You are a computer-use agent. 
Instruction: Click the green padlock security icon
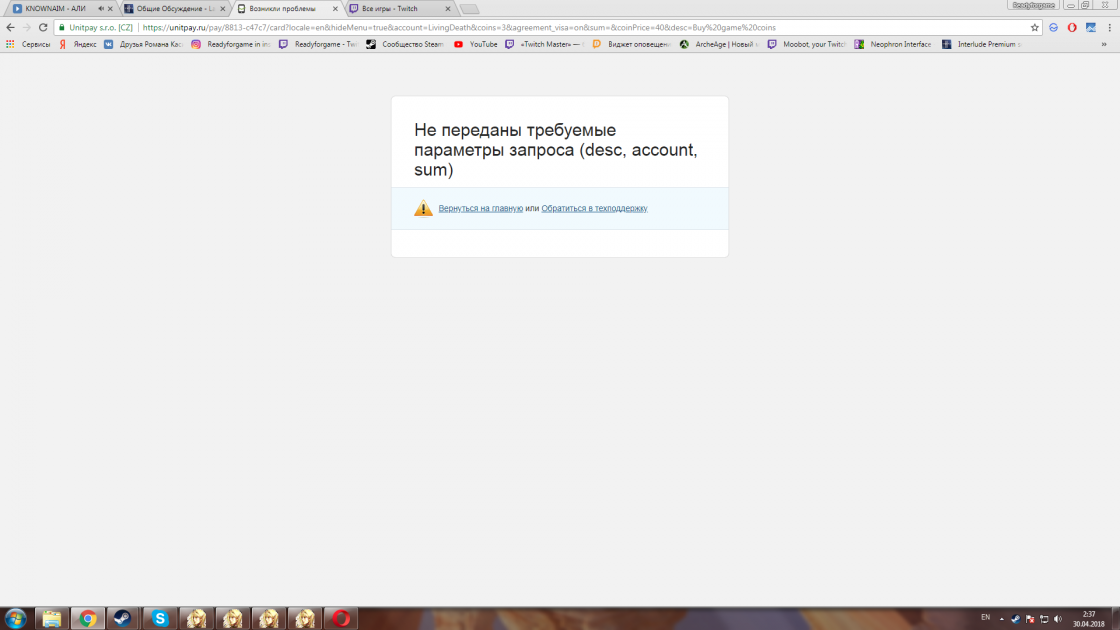click(62, 27)
